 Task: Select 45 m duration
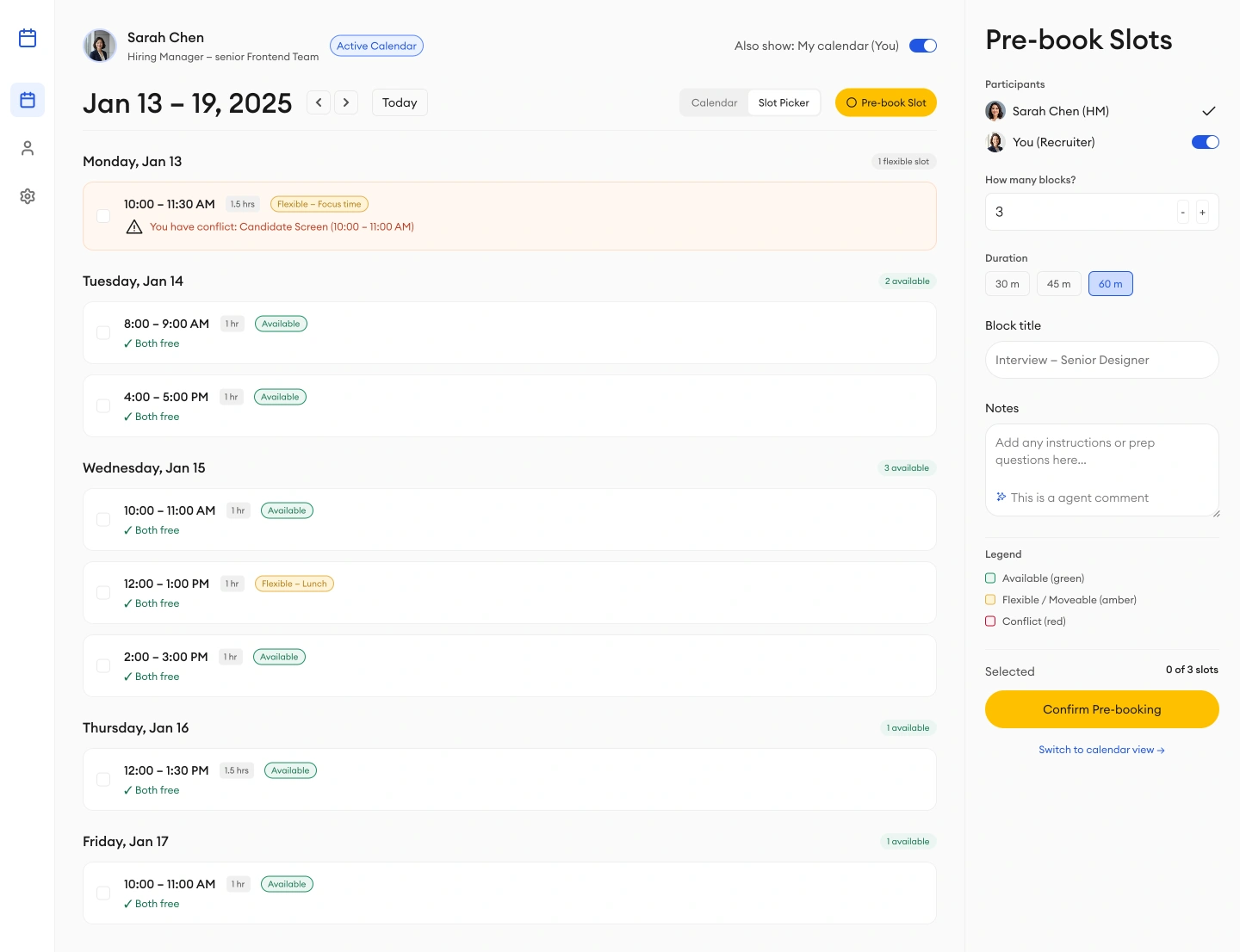(x=1059, y=284)
